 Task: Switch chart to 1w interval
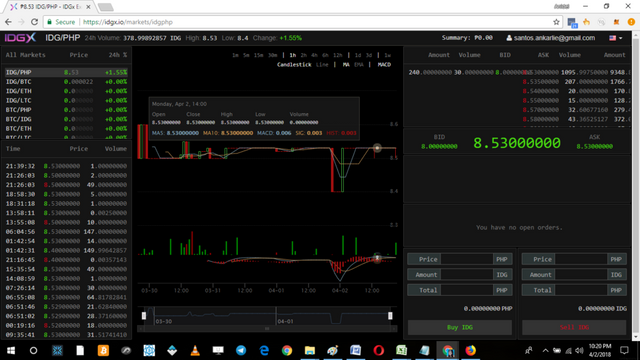click(387, 55)
